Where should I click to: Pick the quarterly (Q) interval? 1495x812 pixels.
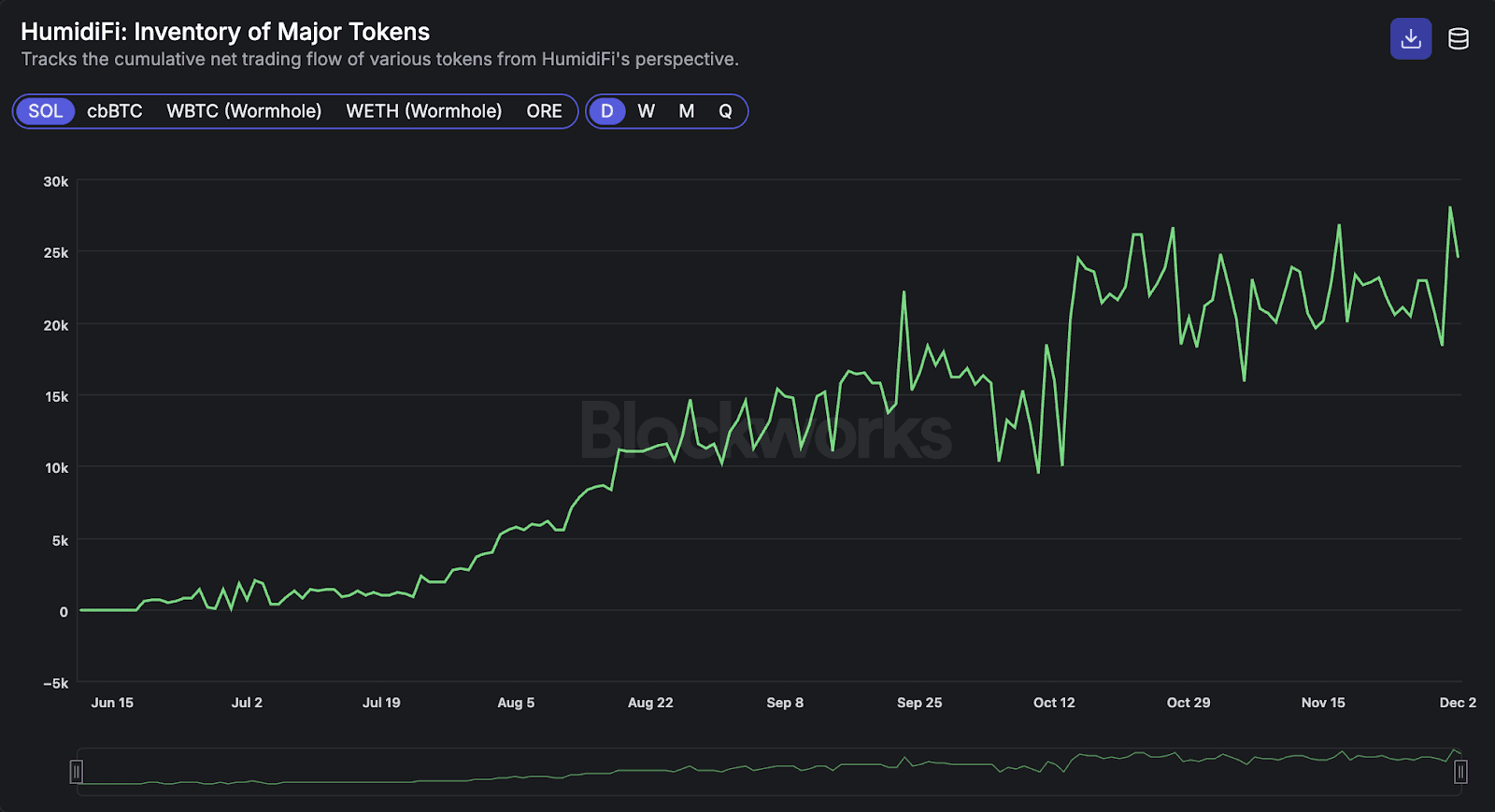(x=725, y=111)
